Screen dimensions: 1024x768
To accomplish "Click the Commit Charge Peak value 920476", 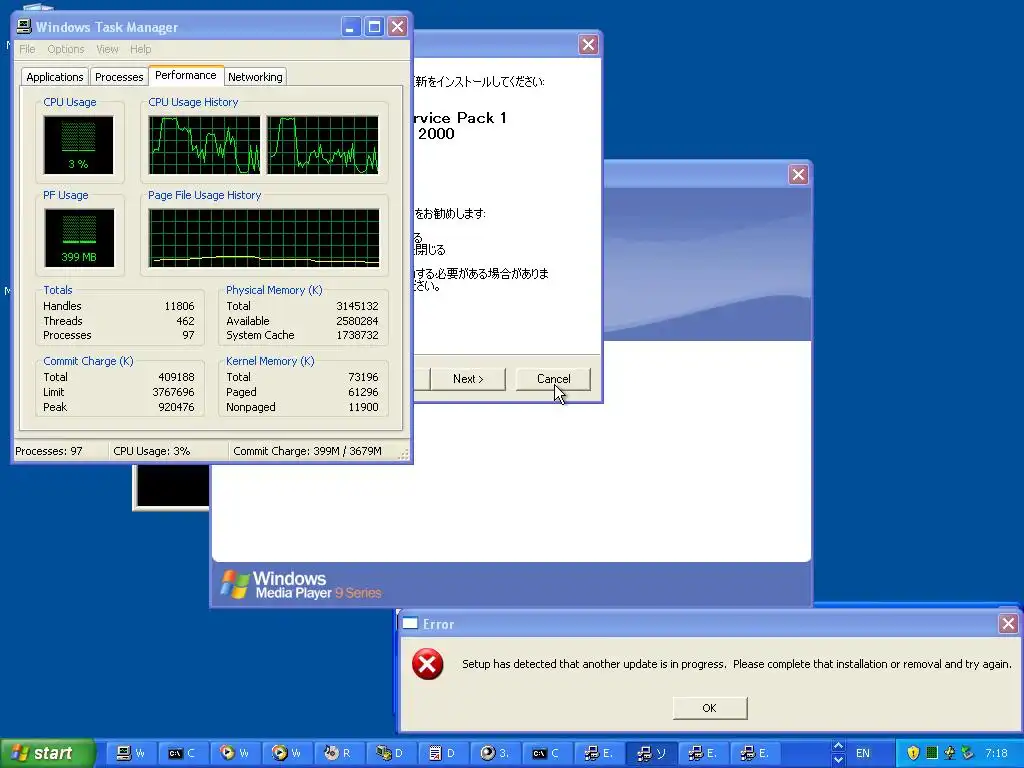I will pyautogui.click(x=176, y=408).
